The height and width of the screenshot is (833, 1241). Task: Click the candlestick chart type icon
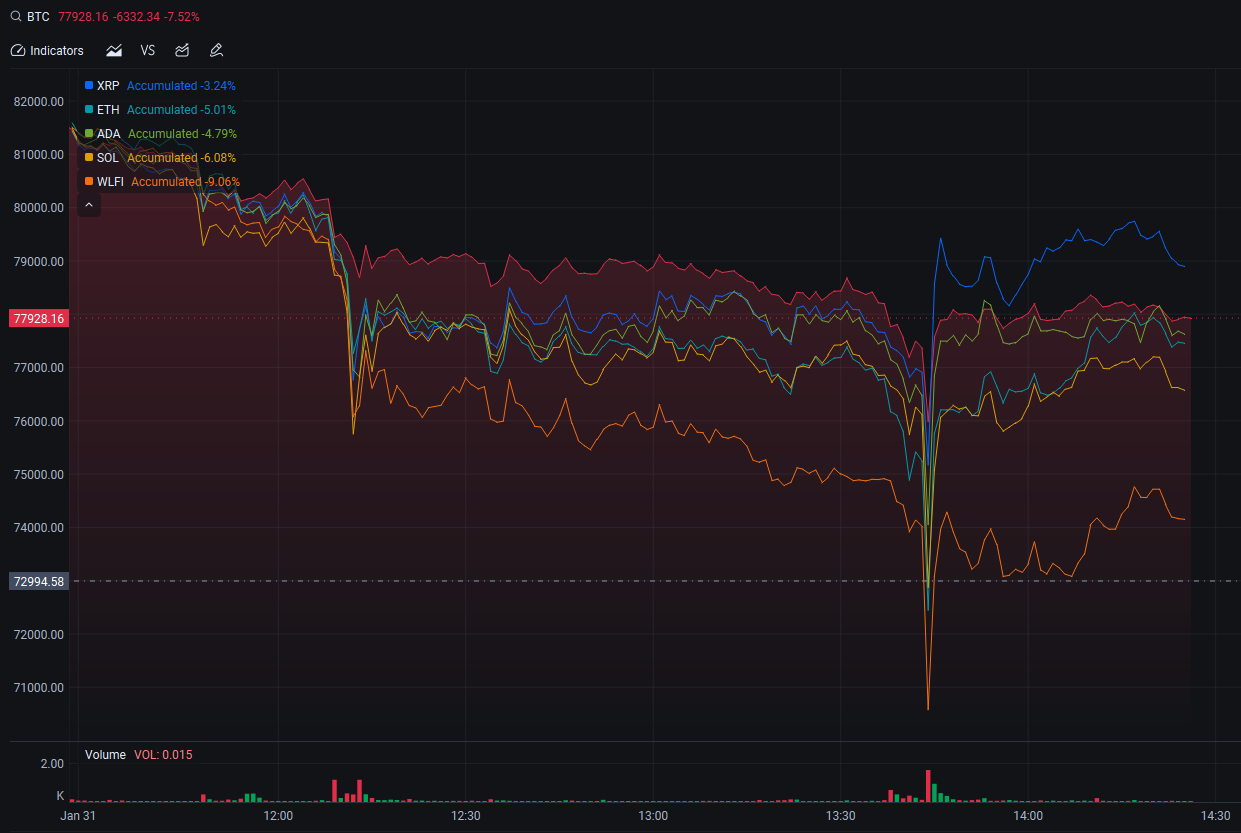click(181, 50)
